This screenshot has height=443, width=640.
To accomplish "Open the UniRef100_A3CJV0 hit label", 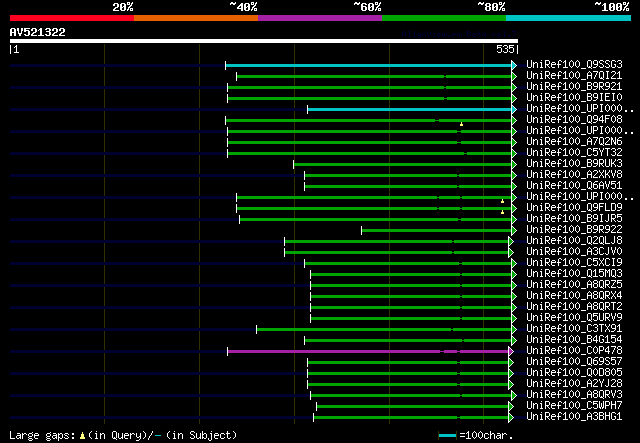I will click(x=574, y=252).
